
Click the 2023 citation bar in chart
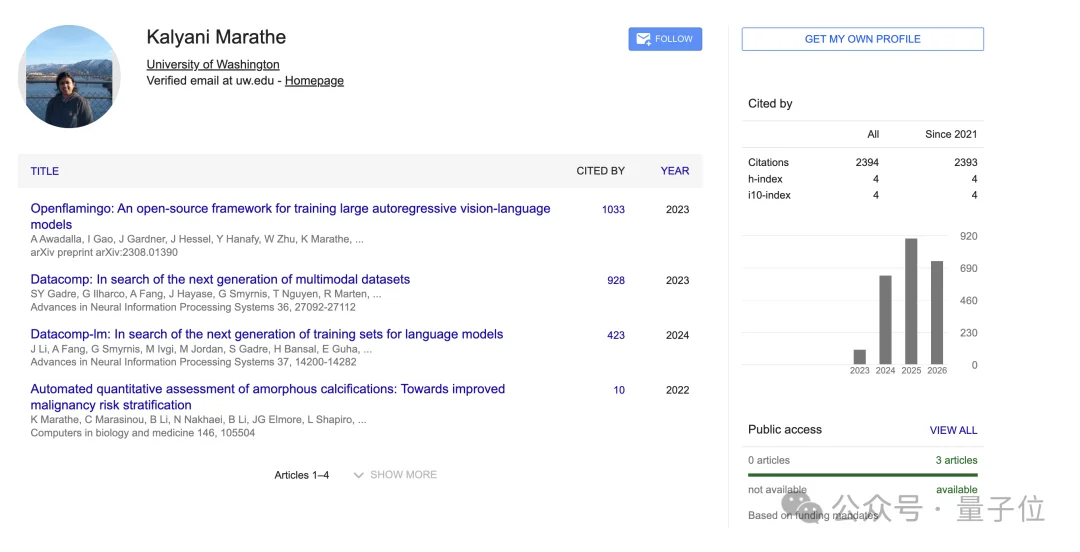point(860,357)
